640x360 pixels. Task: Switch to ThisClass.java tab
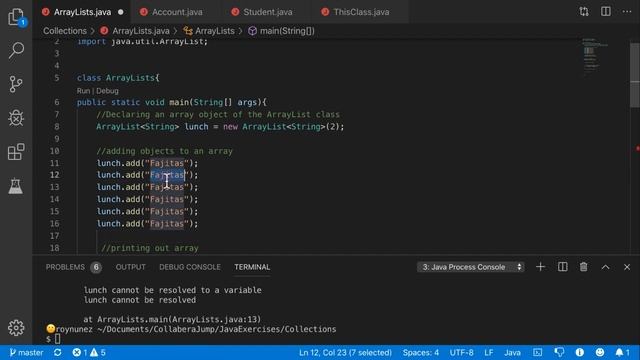pyautogui.click(x=361, y=12)
